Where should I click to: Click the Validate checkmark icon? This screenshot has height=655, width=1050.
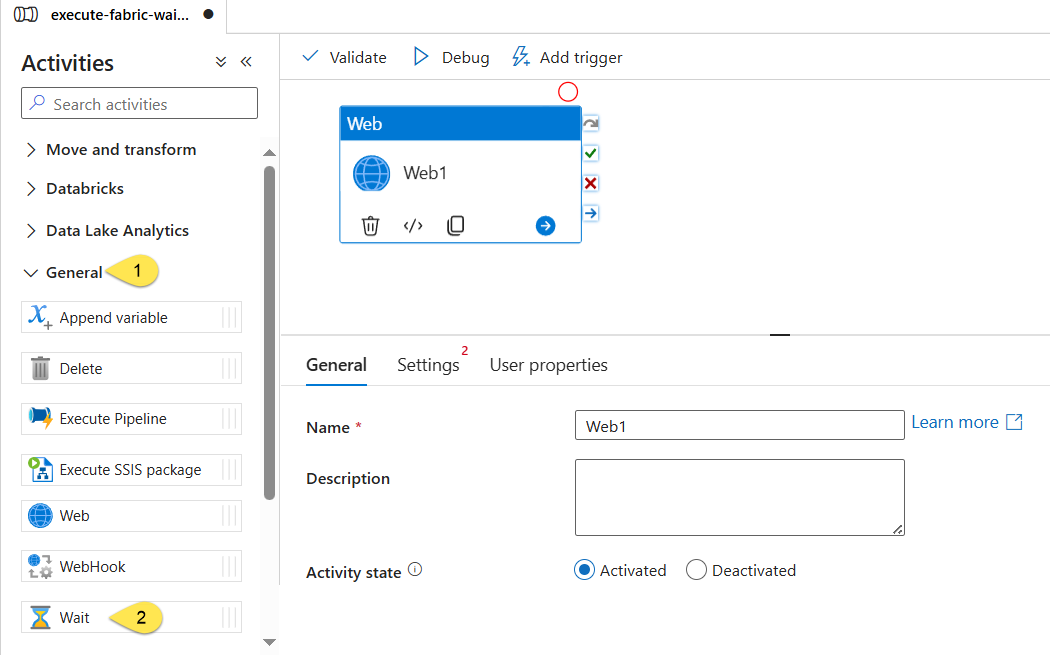click(x=311, y=56)
